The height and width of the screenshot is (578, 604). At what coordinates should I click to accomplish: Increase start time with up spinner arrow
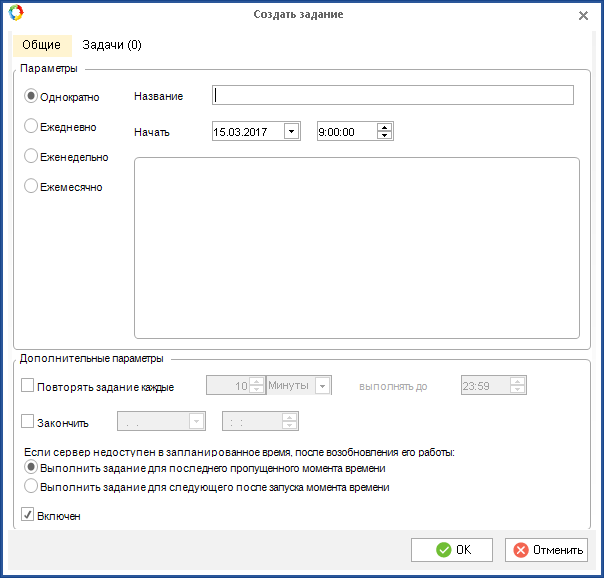click(x=384, y=127)
